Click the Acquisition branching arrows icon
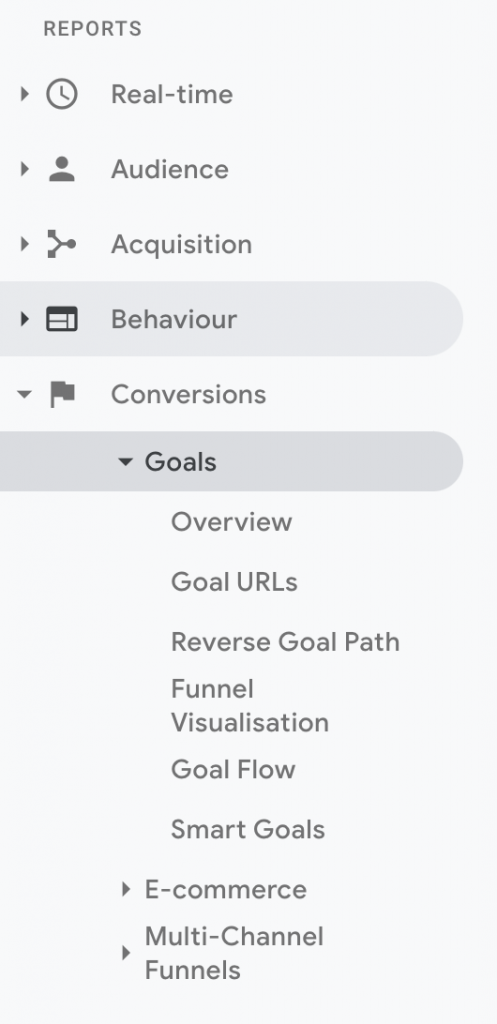The width and height of the screenshot is (497, 1024). 62,244
